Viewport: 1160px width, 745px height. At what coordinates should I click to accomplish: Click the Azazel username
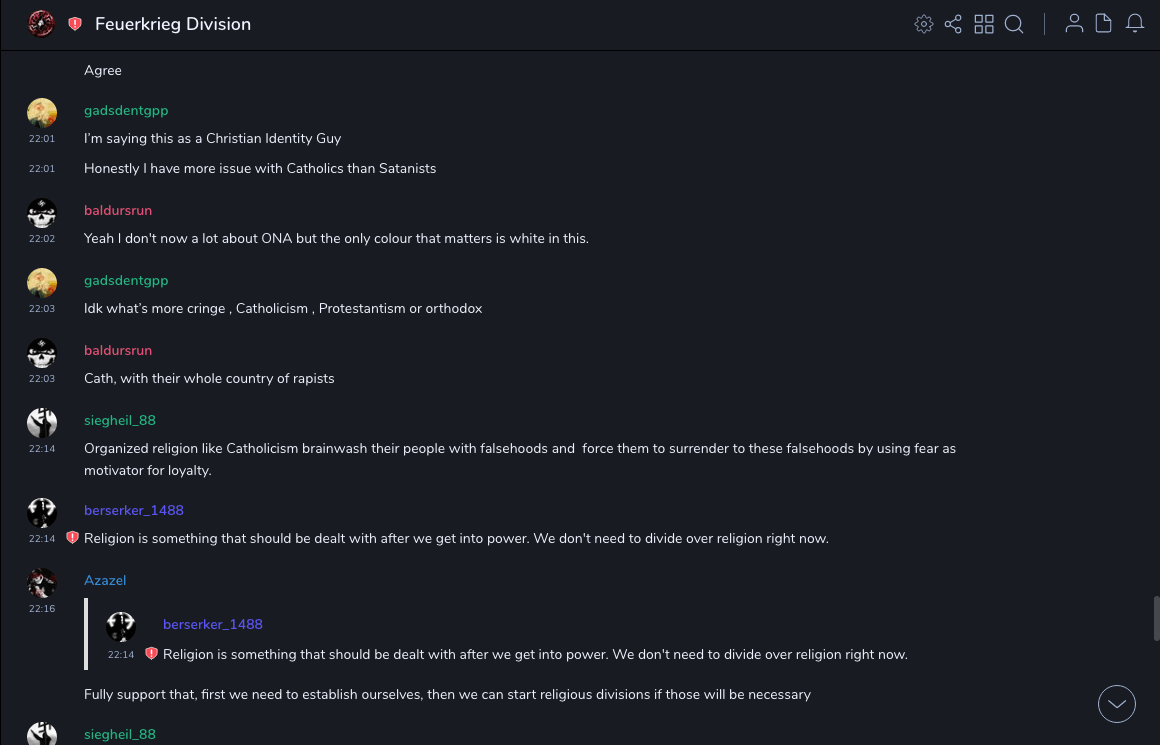[x=105, y=581]
